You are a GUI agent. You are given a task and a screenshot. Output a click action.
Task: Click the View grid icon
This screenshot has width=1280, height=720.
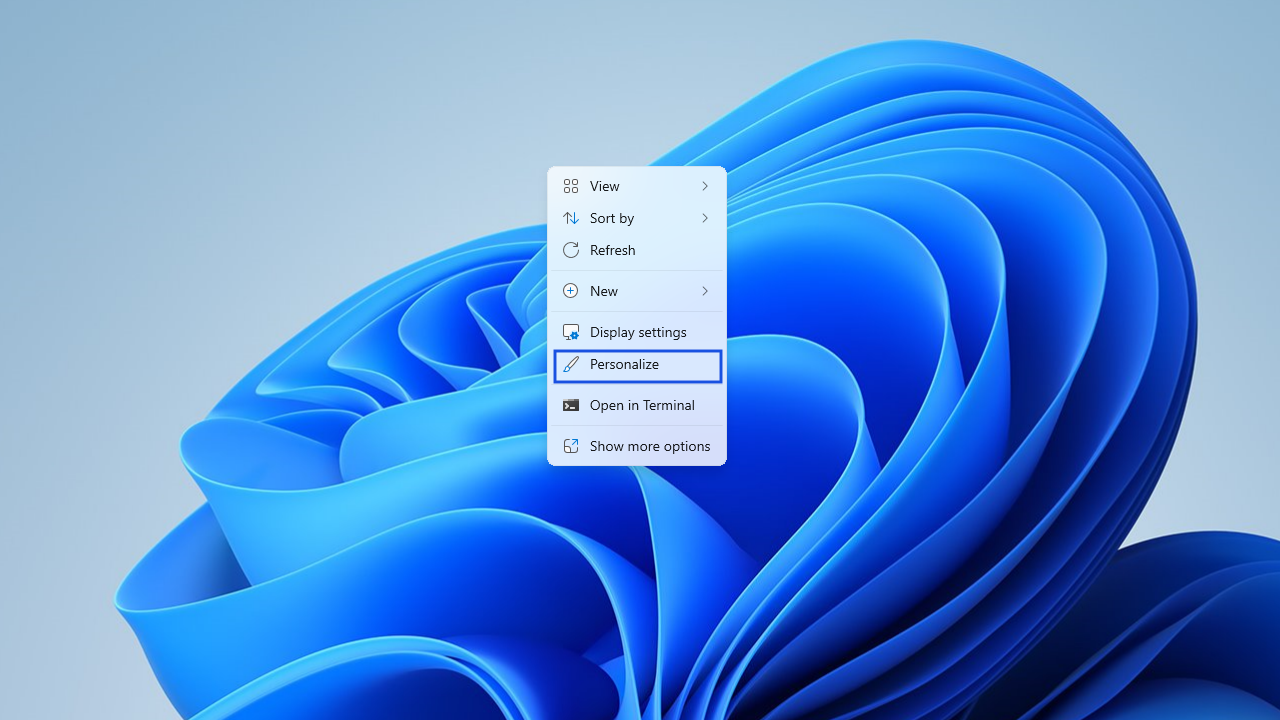click(x=571, y=186)
